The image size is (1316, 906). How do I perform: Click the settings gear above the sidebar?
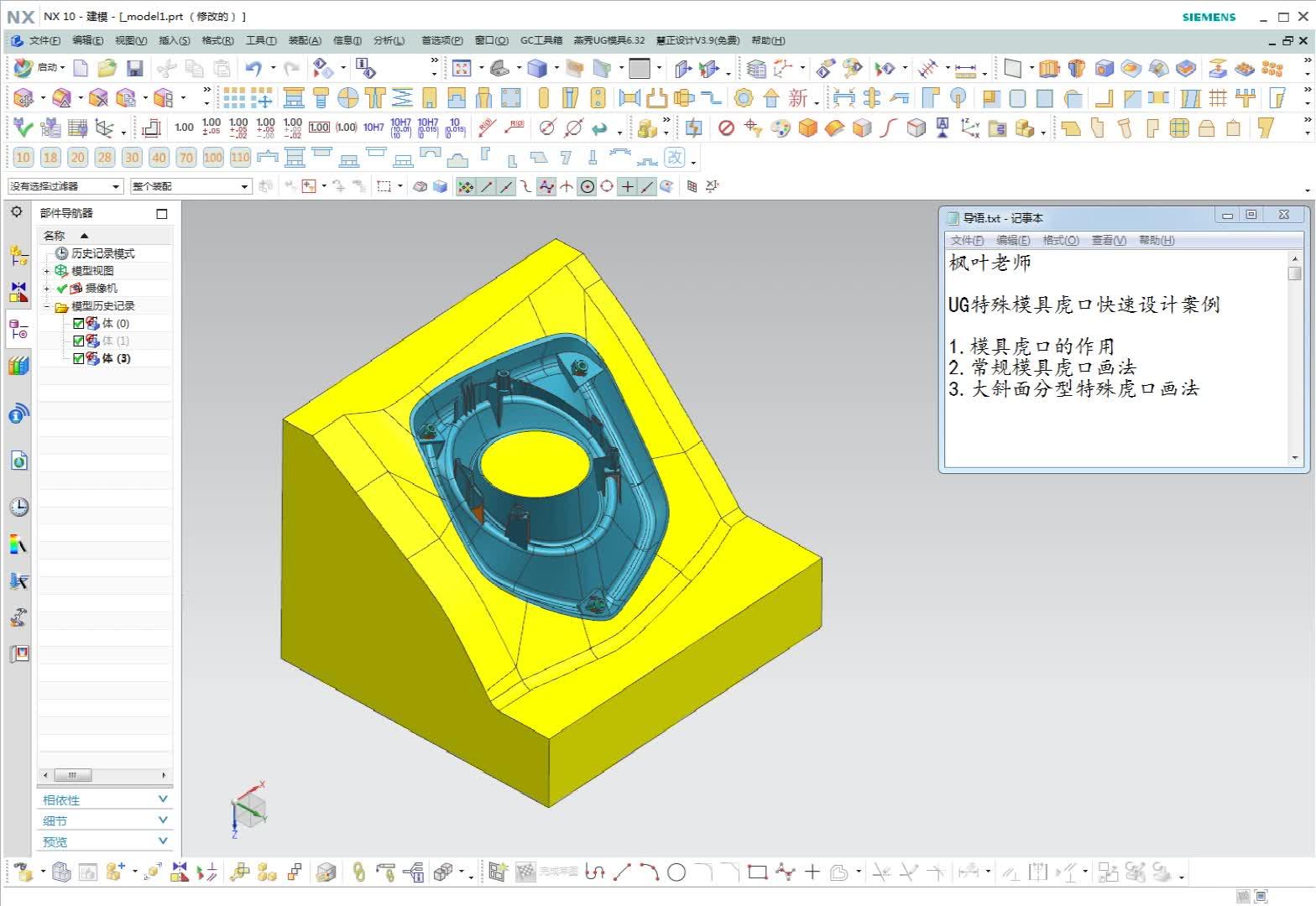coord(17,212)
